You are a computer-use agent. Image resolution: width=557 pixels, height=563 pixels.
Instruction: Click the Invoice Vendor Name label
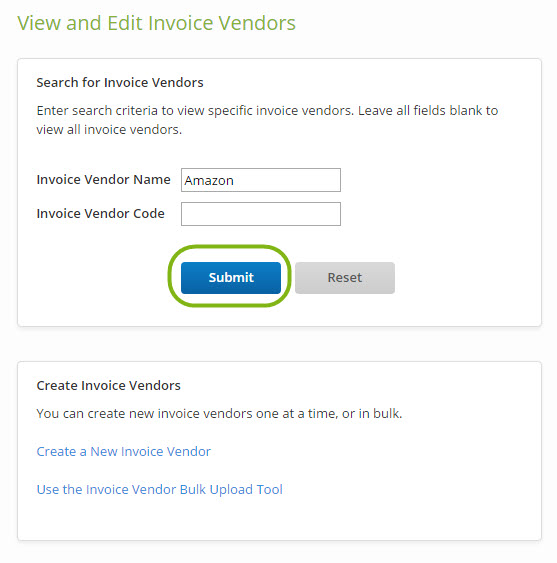click(103, 179)
